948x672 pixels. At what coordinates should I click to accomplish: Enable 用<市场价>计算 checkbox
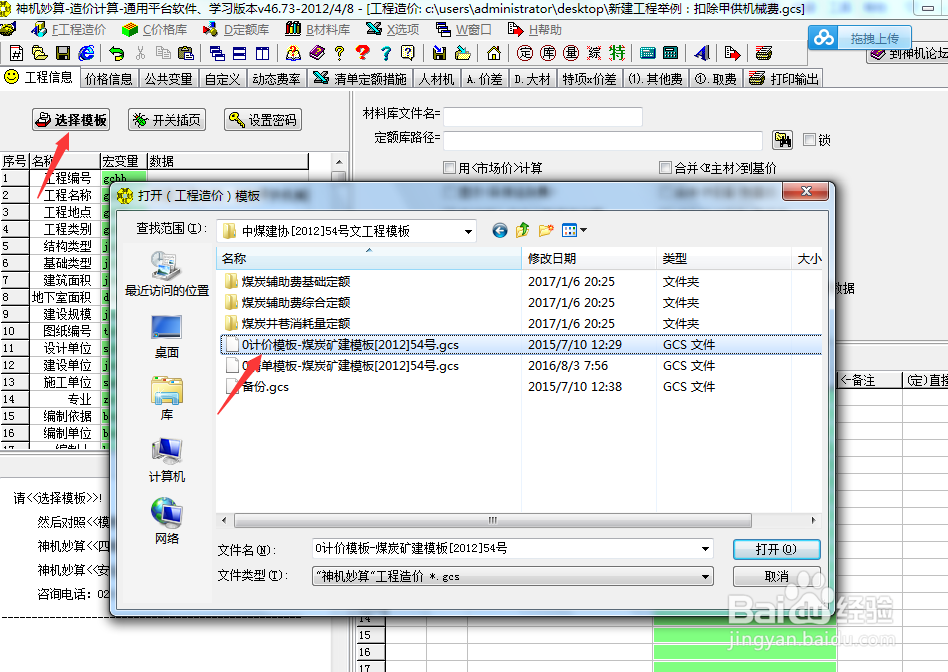click(449, 168)
